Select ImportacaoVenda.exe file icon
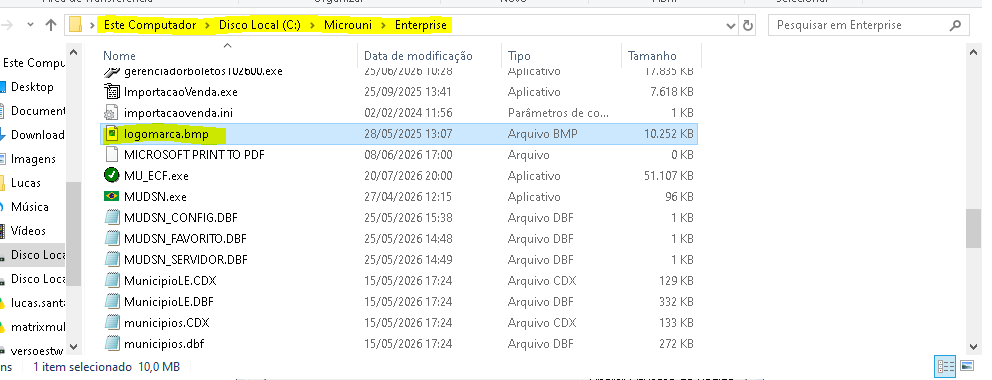The height and width of the screenshot is (380, 992). [x=112, y=92]
